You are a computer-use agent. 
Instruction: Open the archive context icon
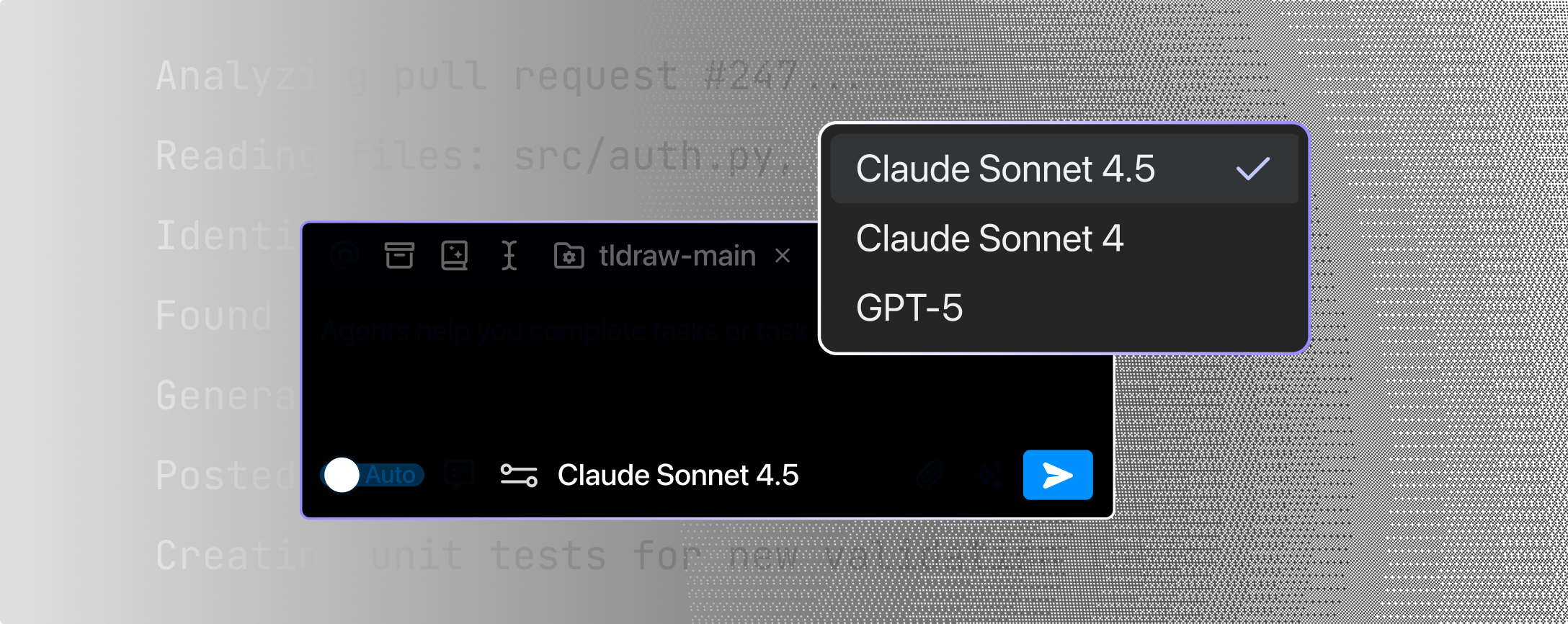(401, 256)
